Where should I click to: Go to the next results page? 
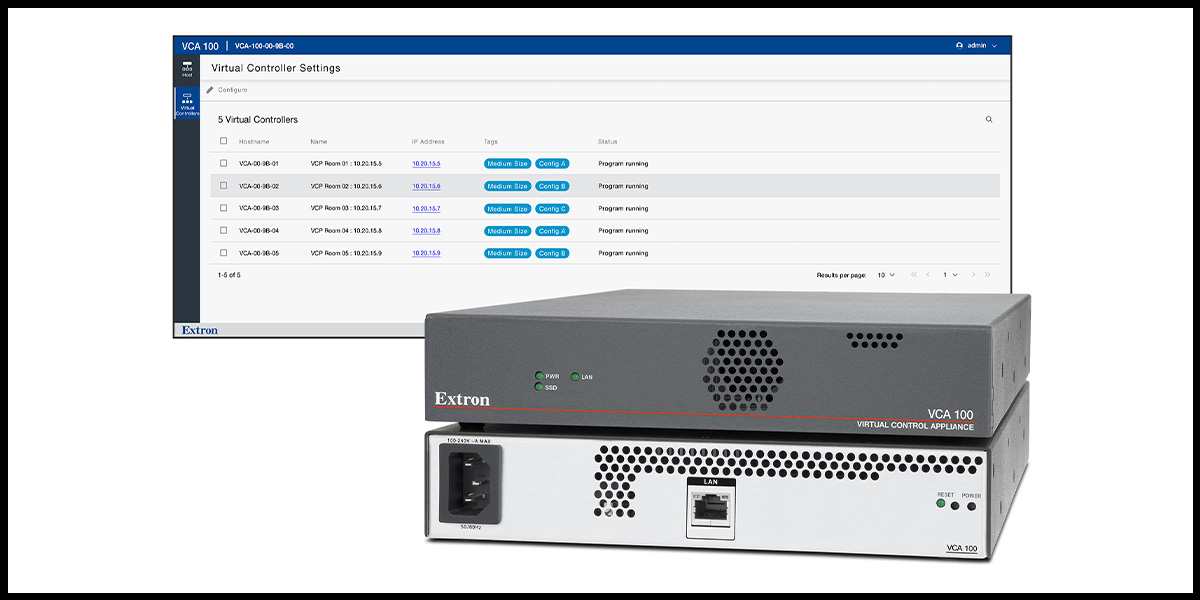coord(972,274)
